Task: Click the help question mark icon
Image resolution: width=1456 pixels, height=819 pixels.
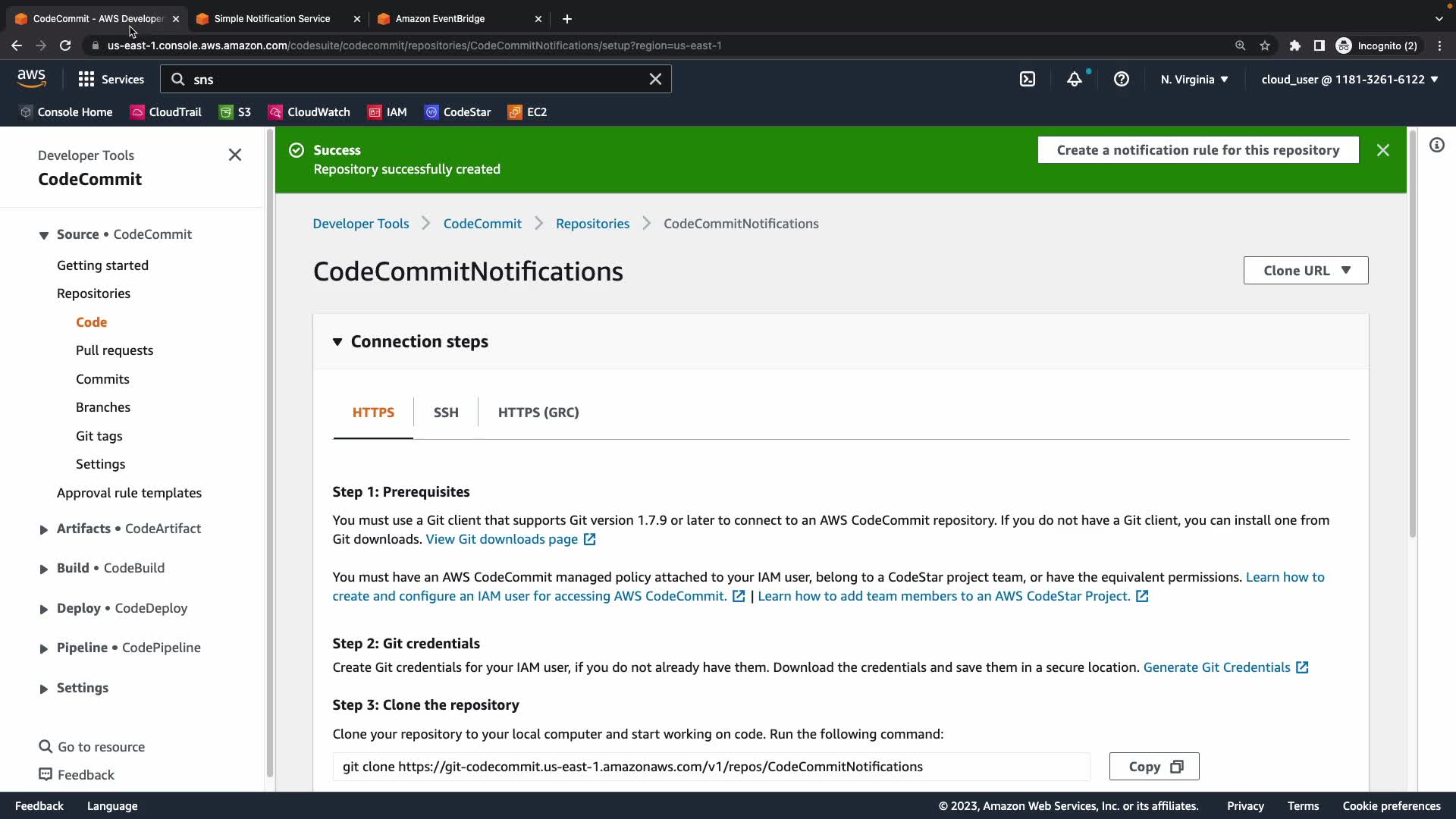Action: 1122,79
